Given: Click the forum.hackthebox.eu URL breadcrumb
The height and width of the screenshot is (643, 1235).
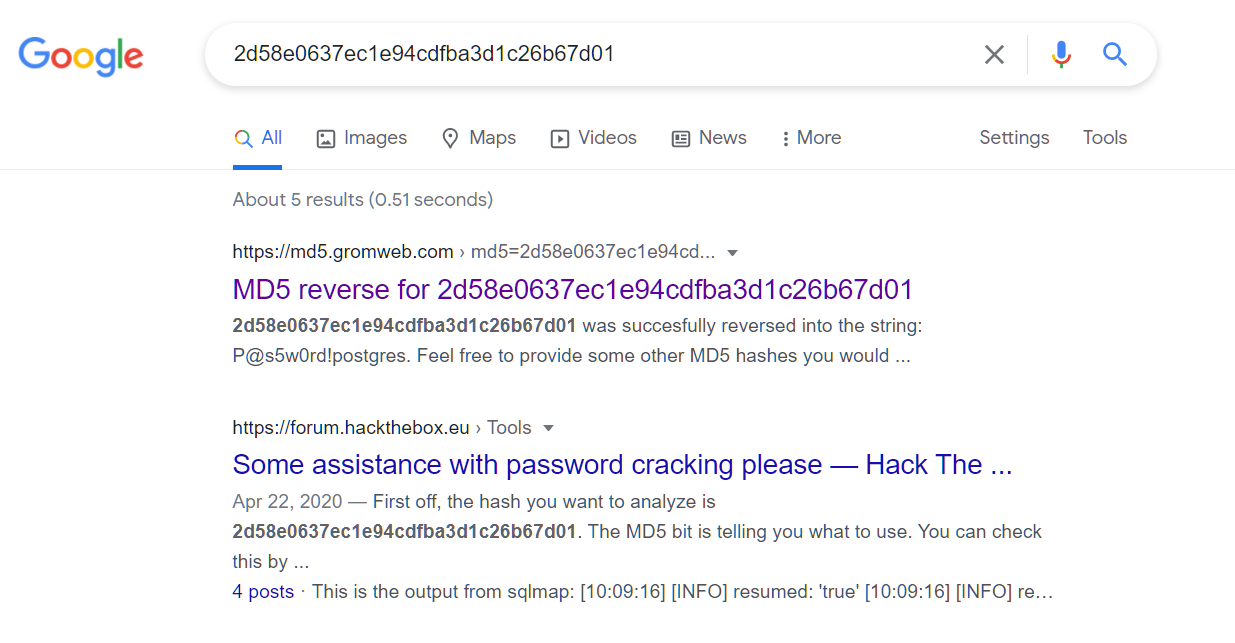Looking at the screenshot, I should point(351,428).
